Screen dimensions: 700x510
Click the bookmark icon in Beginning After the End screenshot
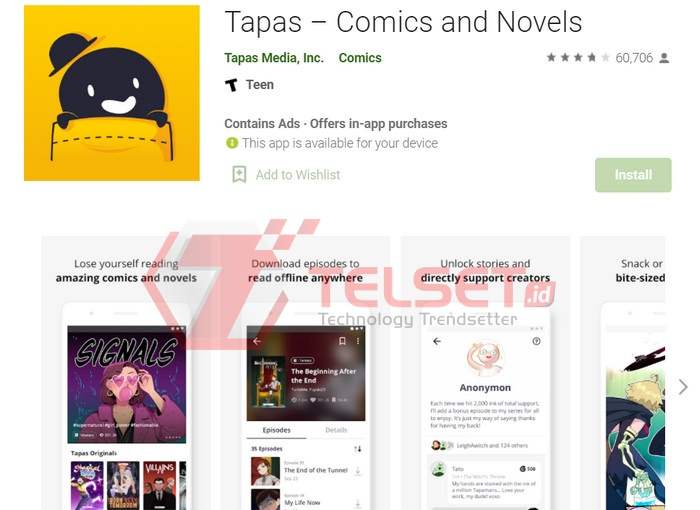342,341
